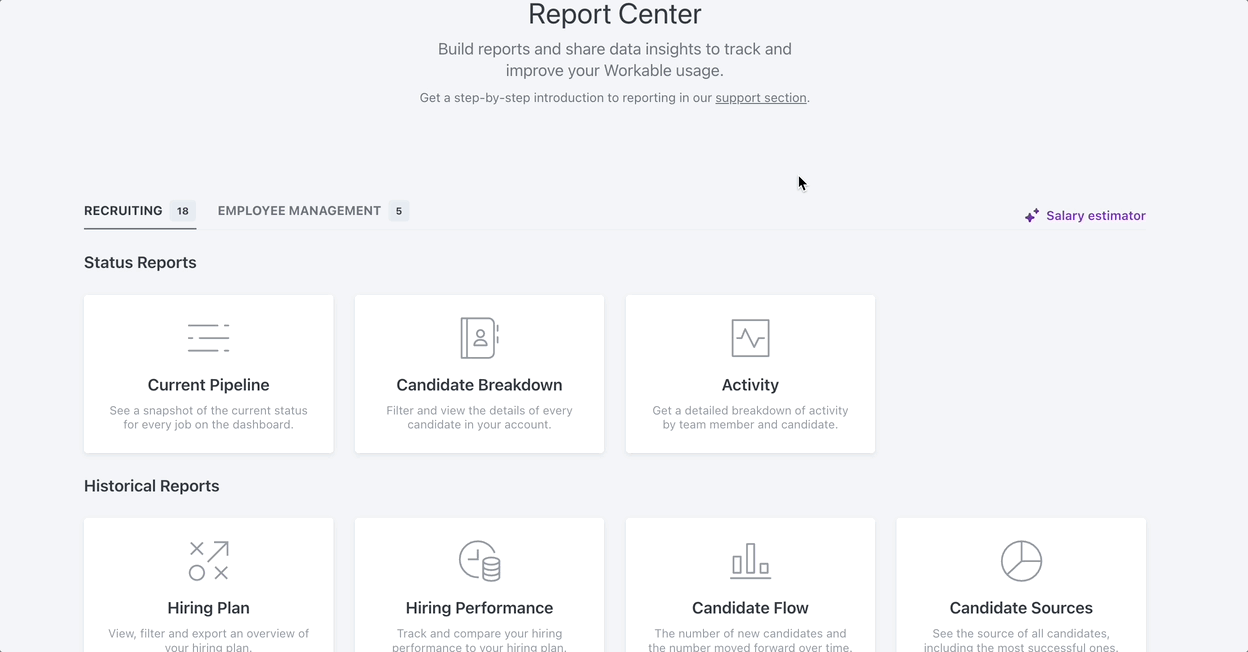
Task: Click the 'Filter and view the details' description
Action: click(x=479, y=418)
